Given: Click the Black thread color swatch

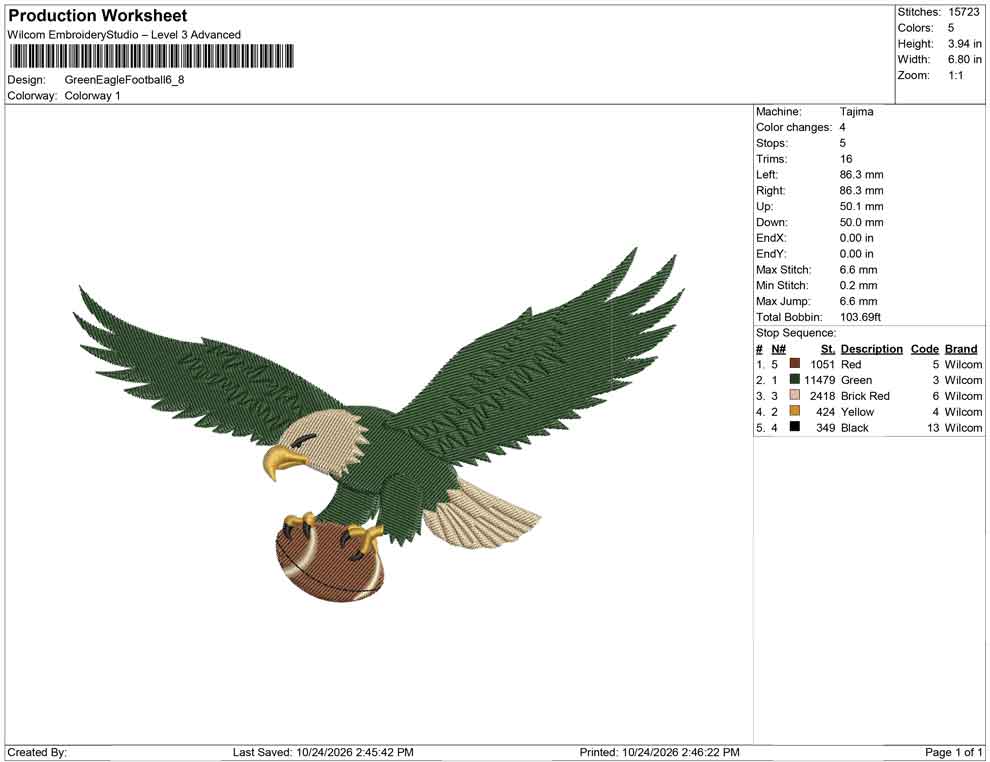Looking at the screenshot, I should [795, 427].
